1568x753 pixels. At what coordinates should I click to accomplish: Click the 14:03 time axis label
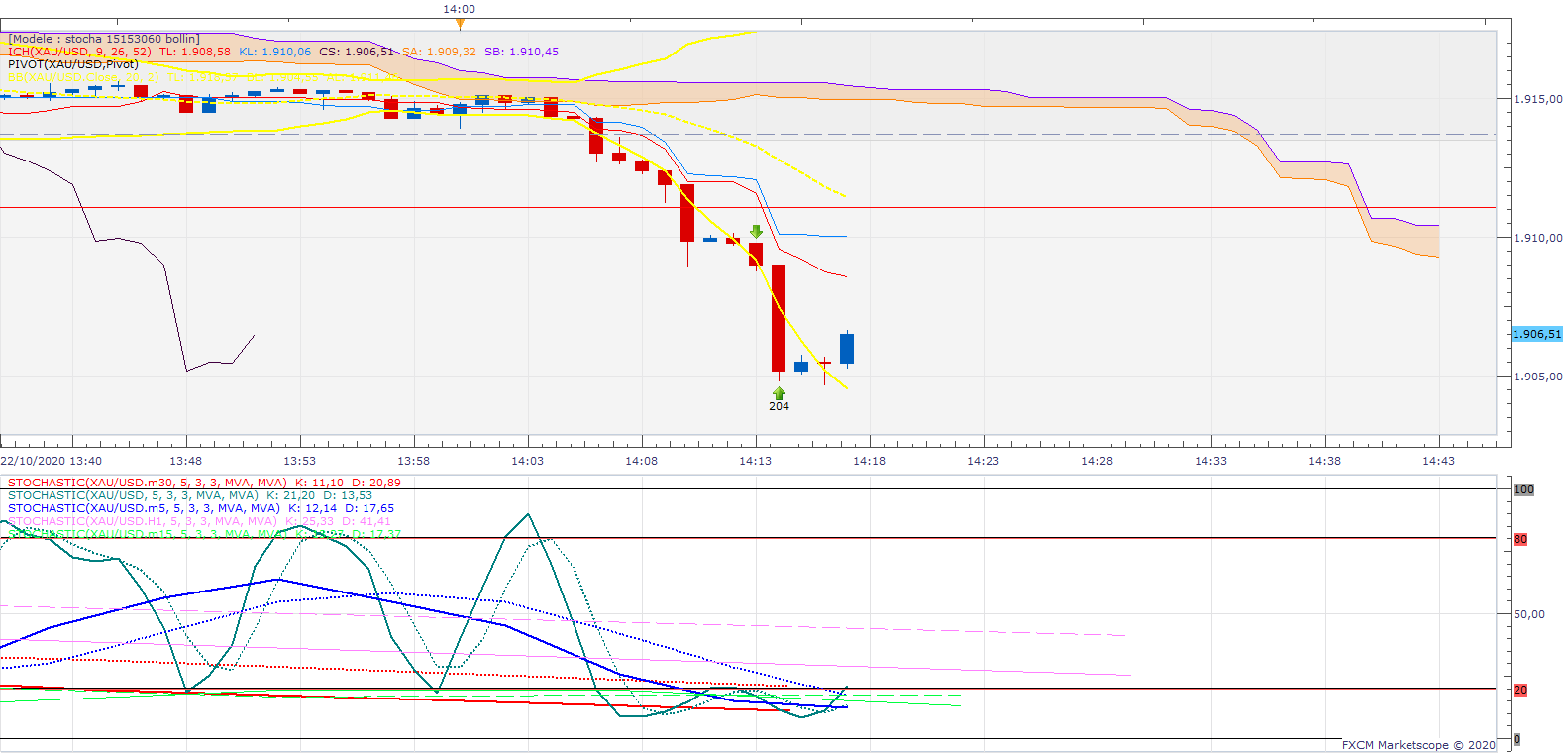[527, 461]
